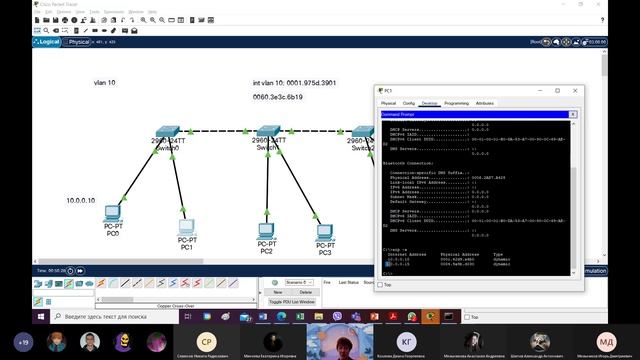Switch to the Physical workspace tab

(x=76, y=42)
